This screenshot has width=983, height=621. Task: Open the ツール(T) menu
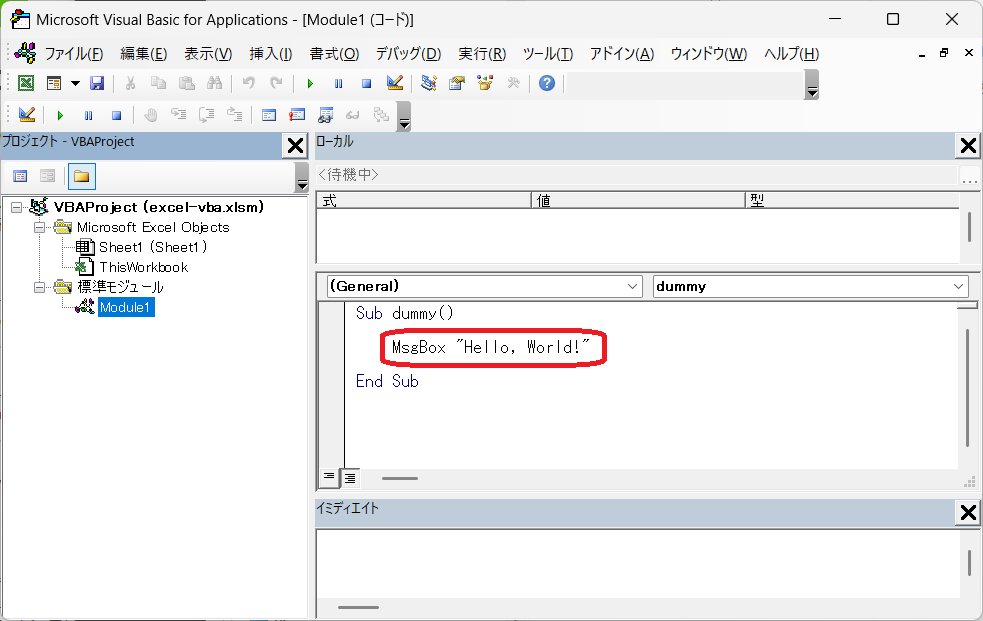pos(548,54)
